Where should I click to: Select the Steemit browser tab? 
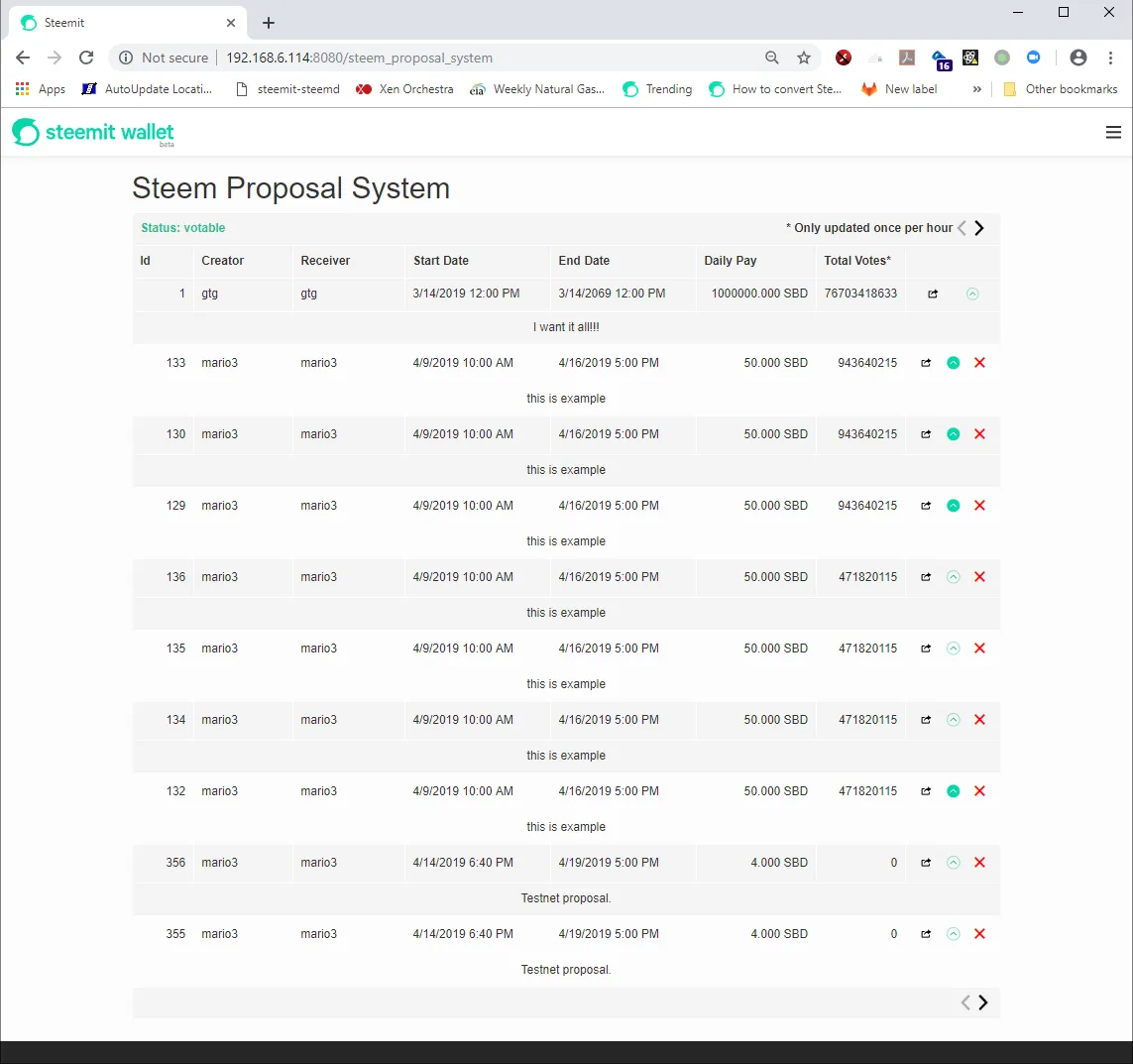[129, 23]
